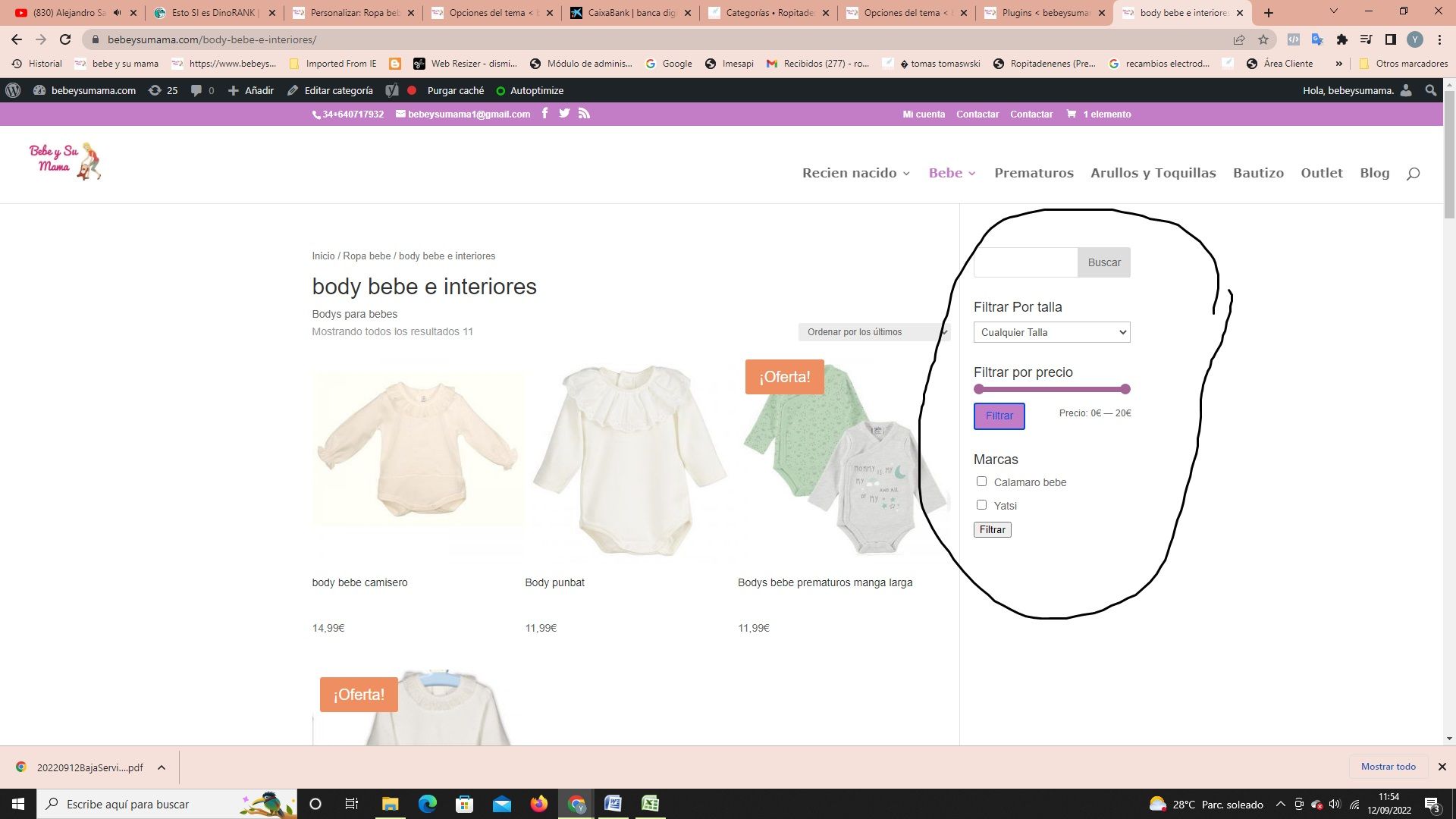Launch File Explorer from taskbar

pos(390,804)
